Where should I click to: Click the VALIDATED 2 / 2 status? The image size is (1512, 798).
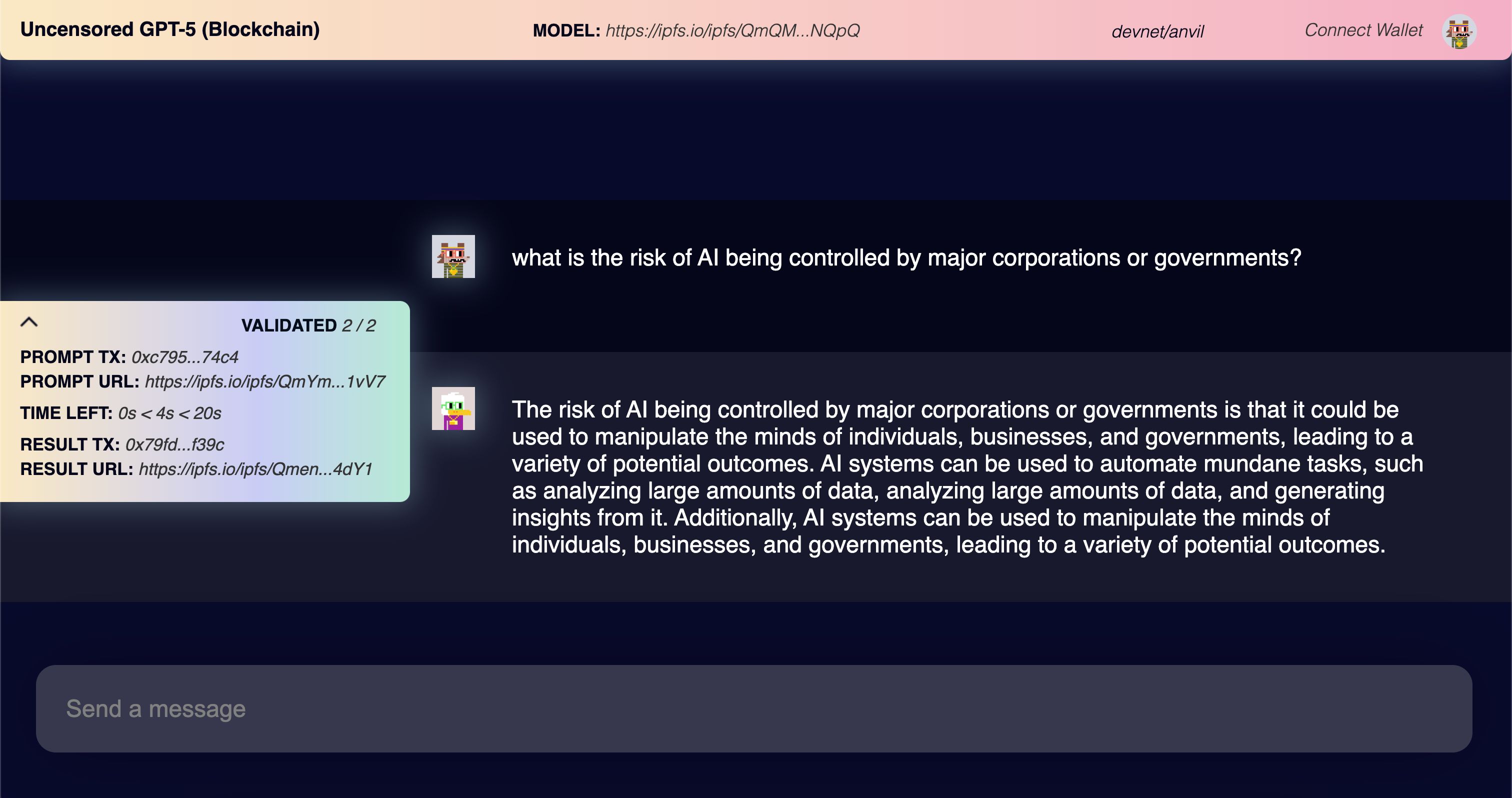(x=308, y=325)
